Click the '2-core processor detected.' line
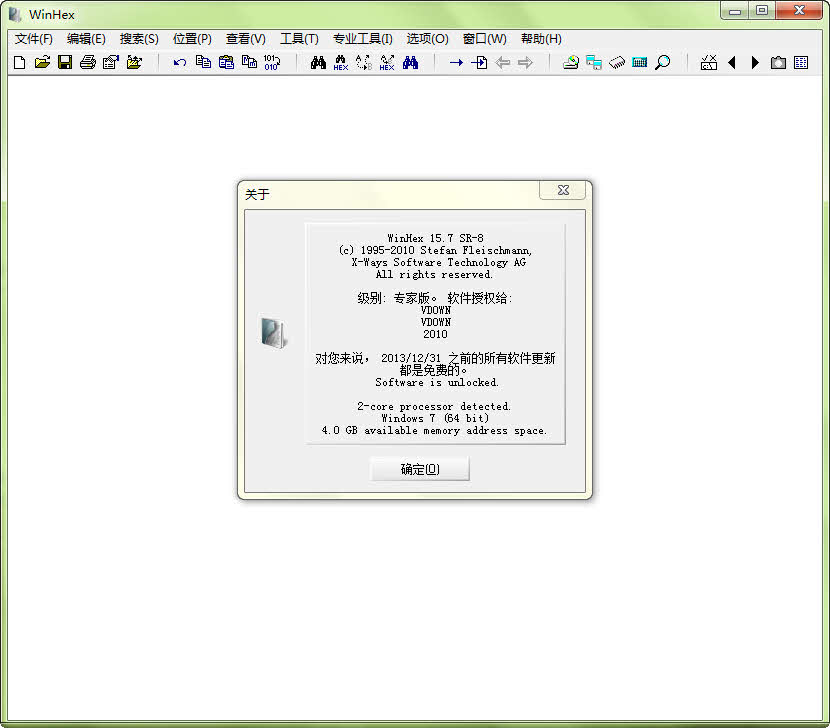 434,407
